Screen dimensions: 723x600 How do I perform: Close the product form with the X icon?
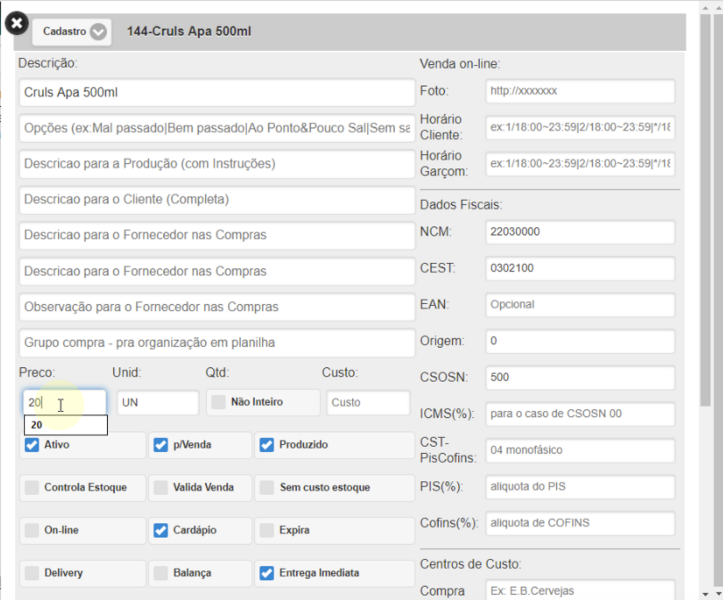17,23
